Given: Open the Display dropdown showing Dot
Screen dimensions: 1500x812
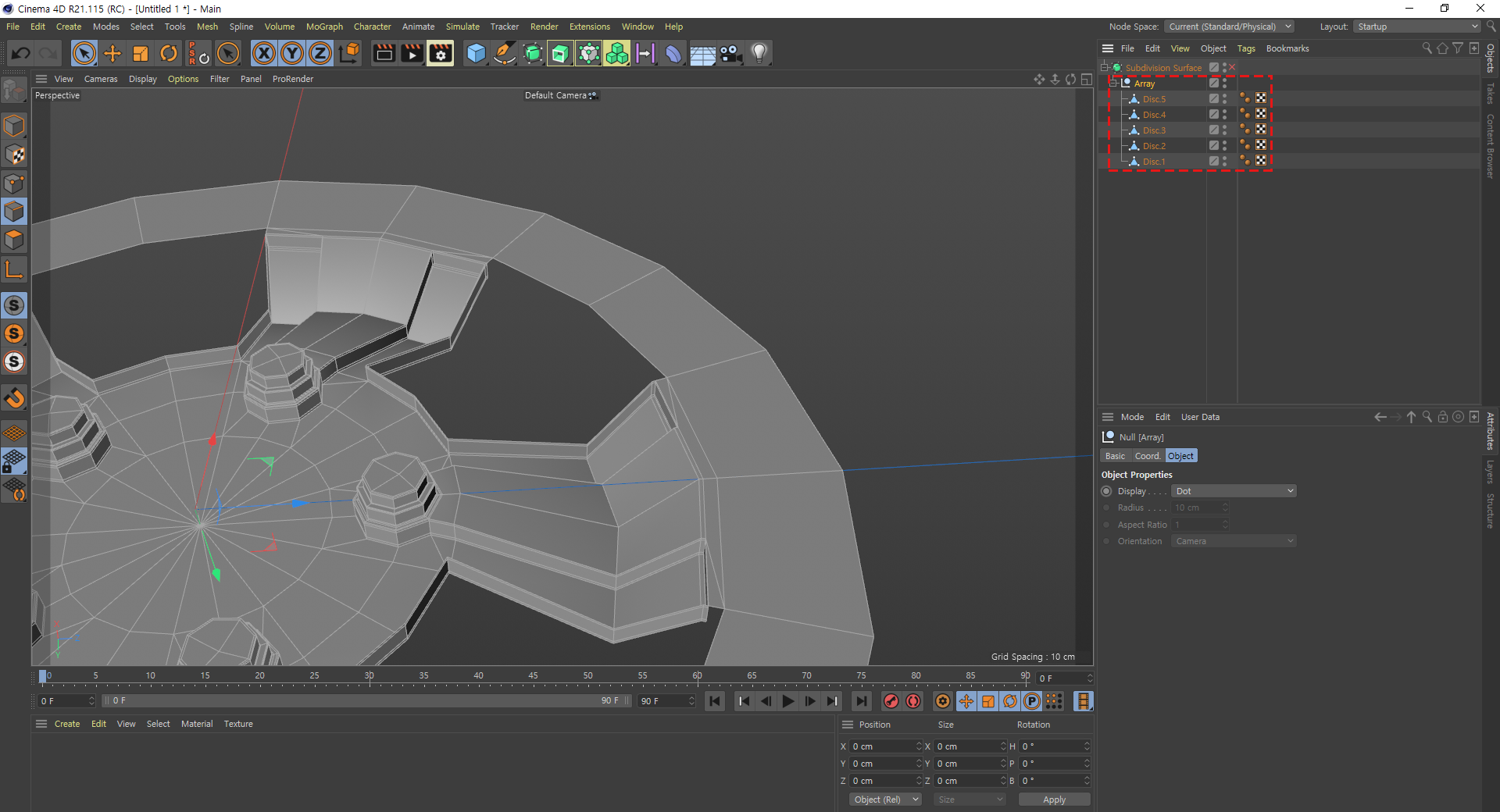Looking at the screenshot, I should [1234, 491].
